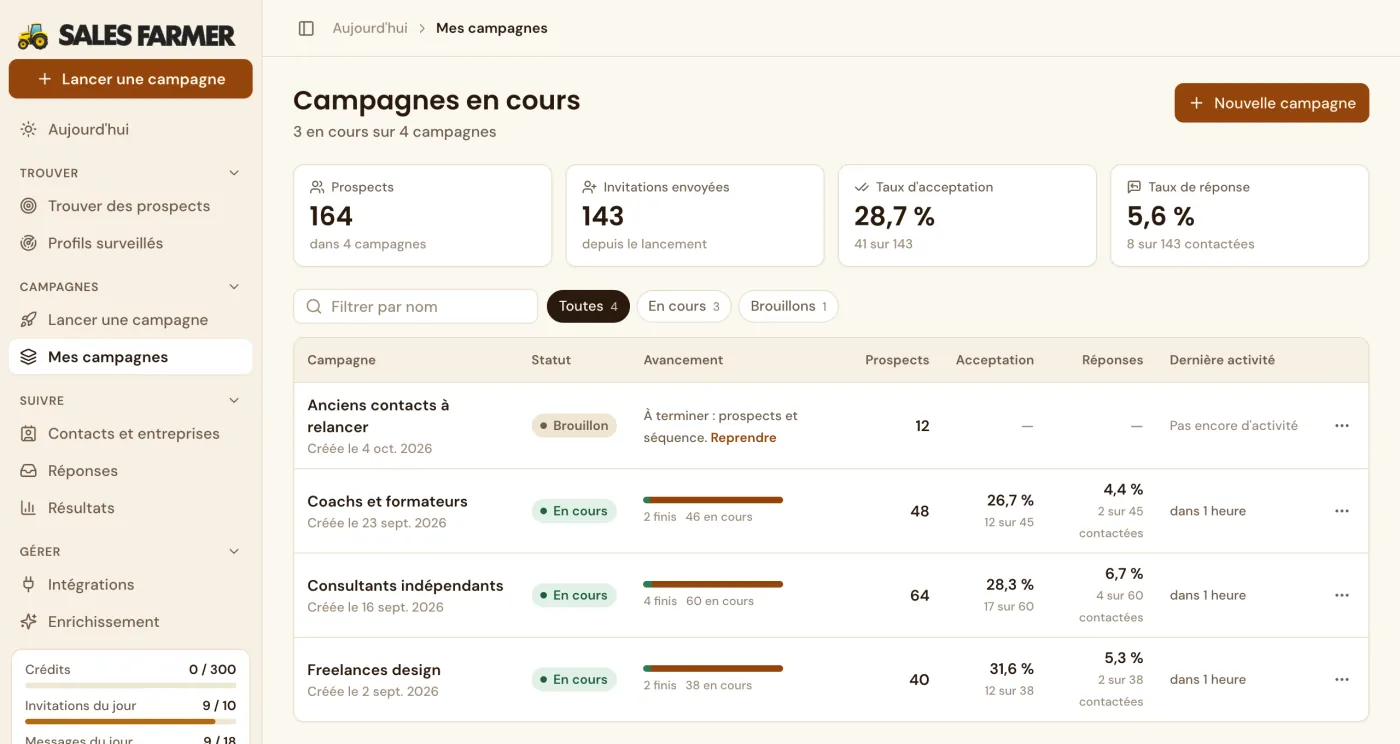This screenshot has height=744, width=1400.
Task: Open row actions for Coachs et formateurs
Action: [1342, 511]
